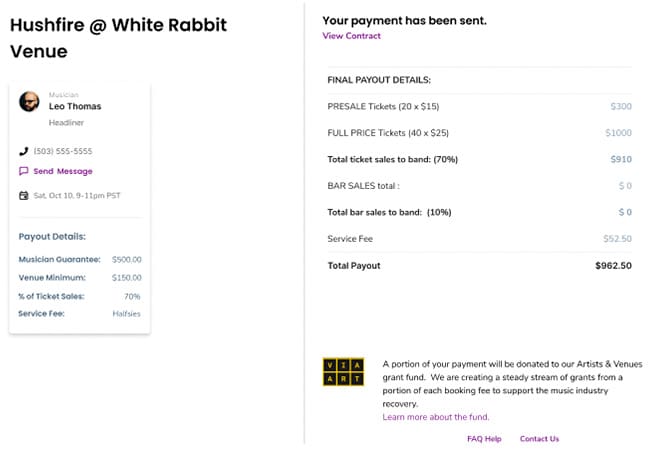653x476 pixels.
Task: Click the chat bubble message icon
Action: [24, 171]
